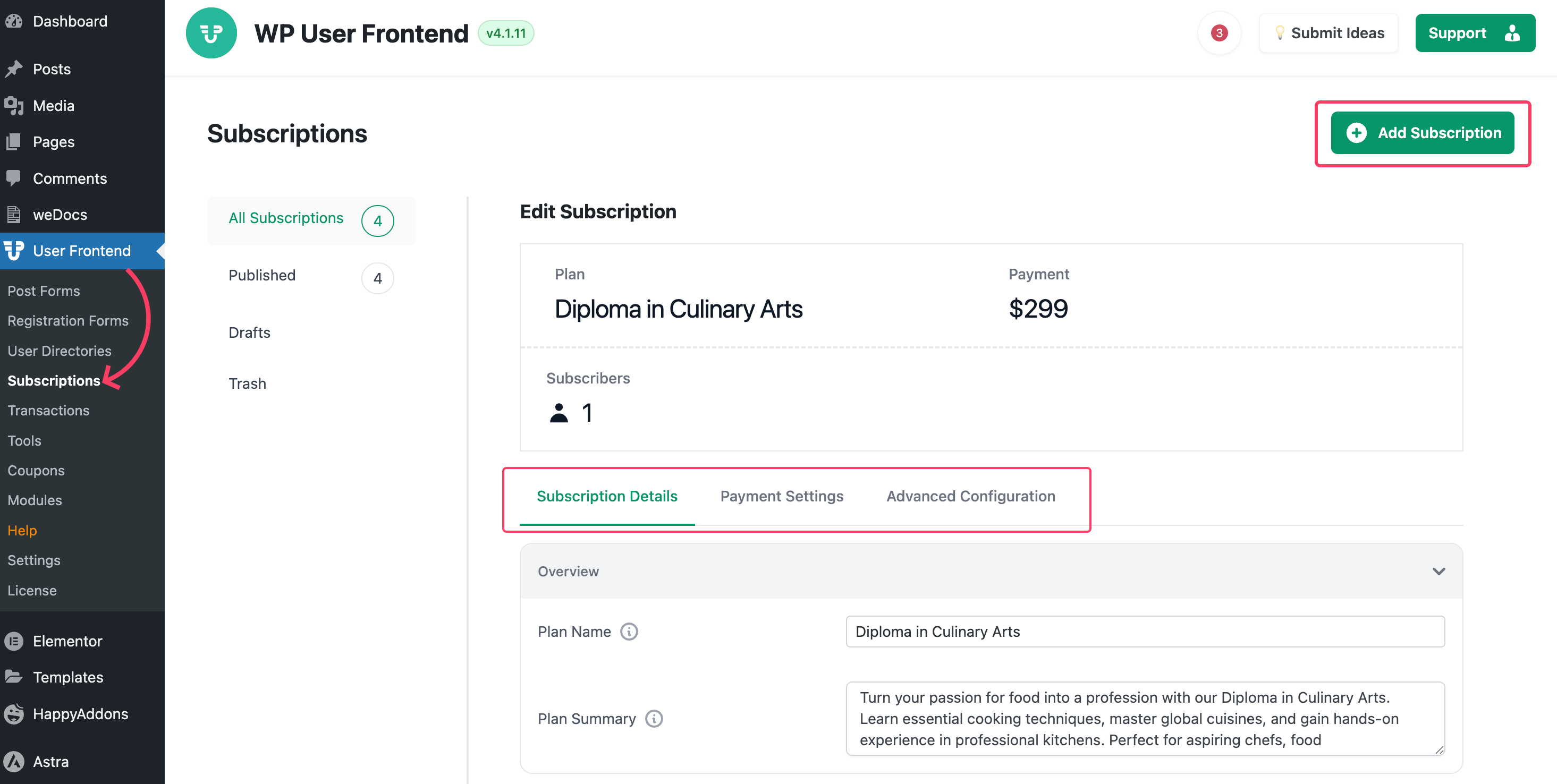Click inside the Plan Summary textarea
The width and height of the screenshot is (1557, 784).
(x=1144, y=718)
